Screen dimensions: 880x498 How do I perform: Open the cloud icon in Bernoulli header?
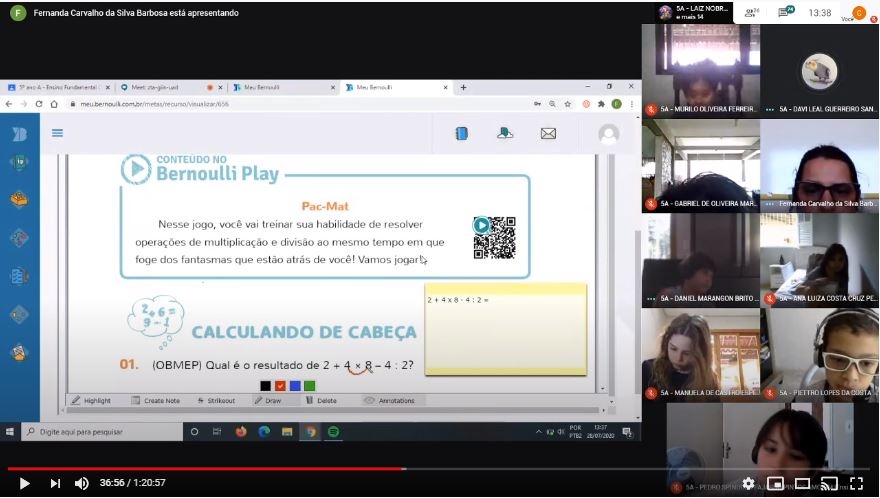pos(505,133)
